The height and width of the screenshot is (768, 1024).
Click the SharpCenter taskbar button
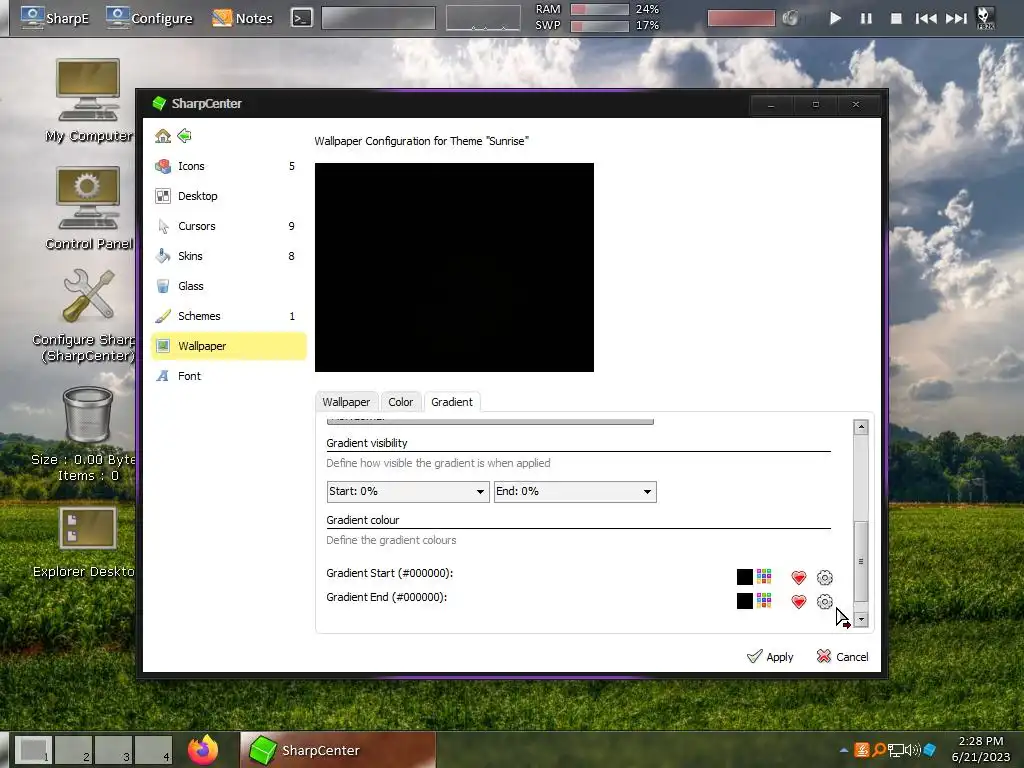coord(338,750)
